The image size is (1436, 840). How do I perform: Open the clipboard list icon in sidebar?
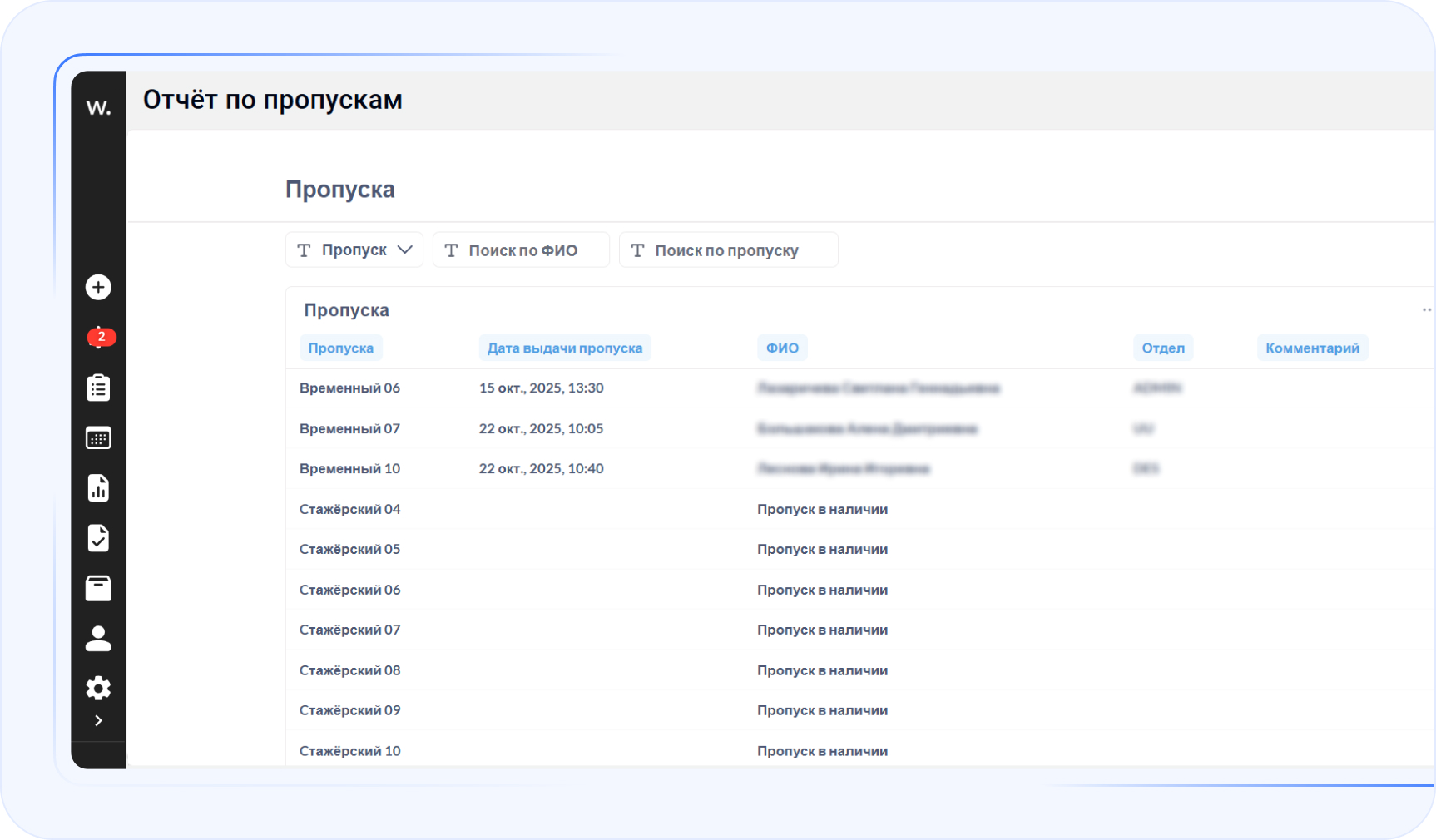(98, 388)
